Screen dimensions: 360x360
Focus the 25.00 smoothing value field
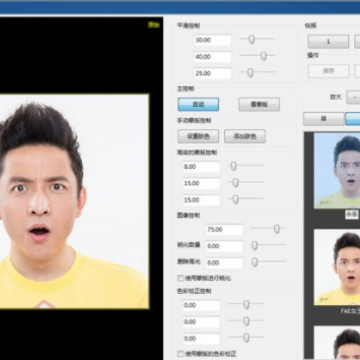pyautogui.click(x=212, y=73)
